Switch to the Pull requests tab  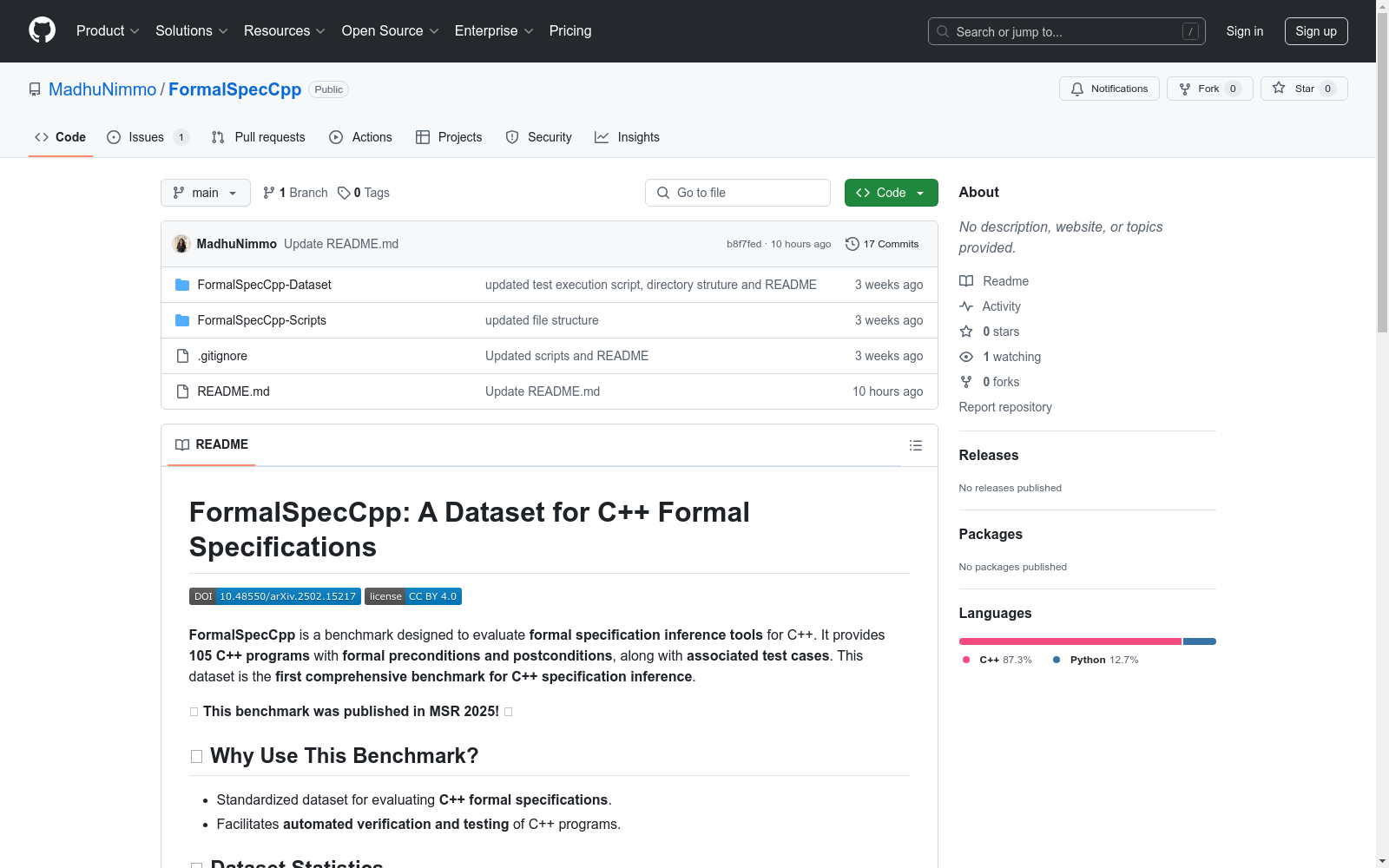pos(259,137)
